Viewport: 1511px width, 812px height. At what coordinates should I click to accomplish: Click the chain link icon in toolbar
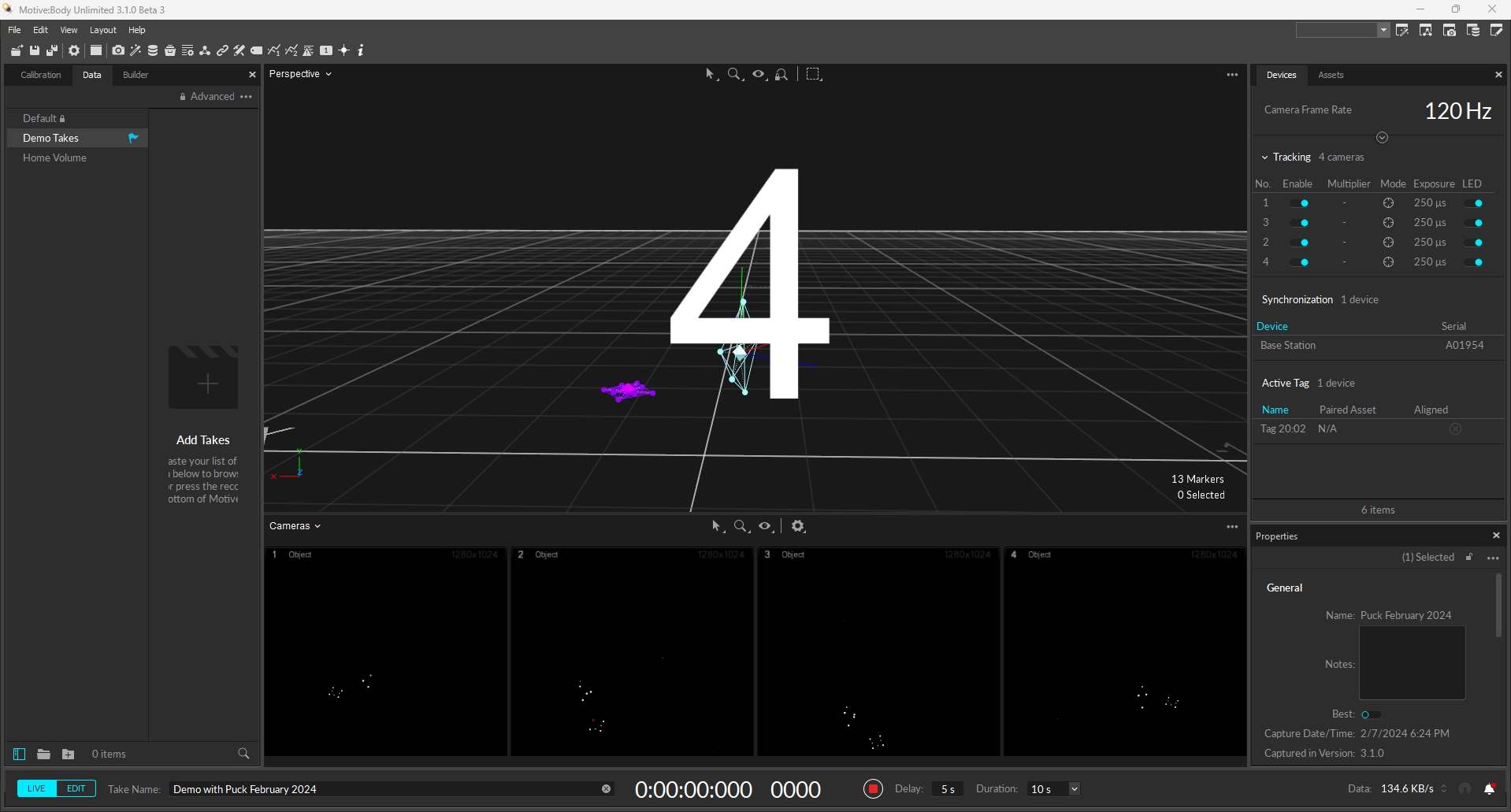click(222, 50)
